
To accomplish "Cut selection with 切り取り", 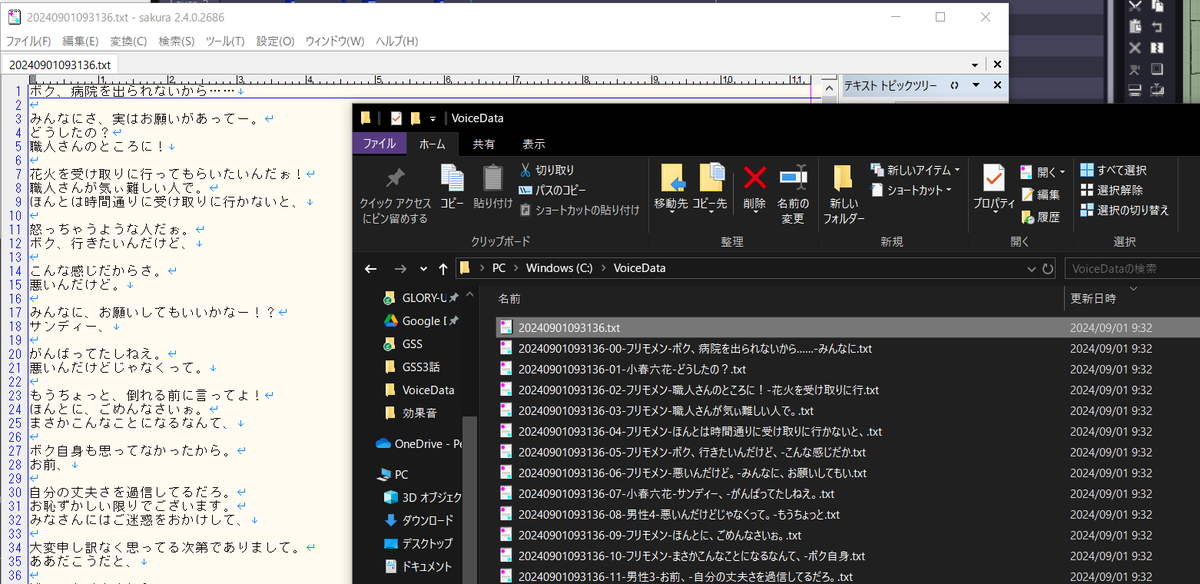I will click(x=547, y=170).
